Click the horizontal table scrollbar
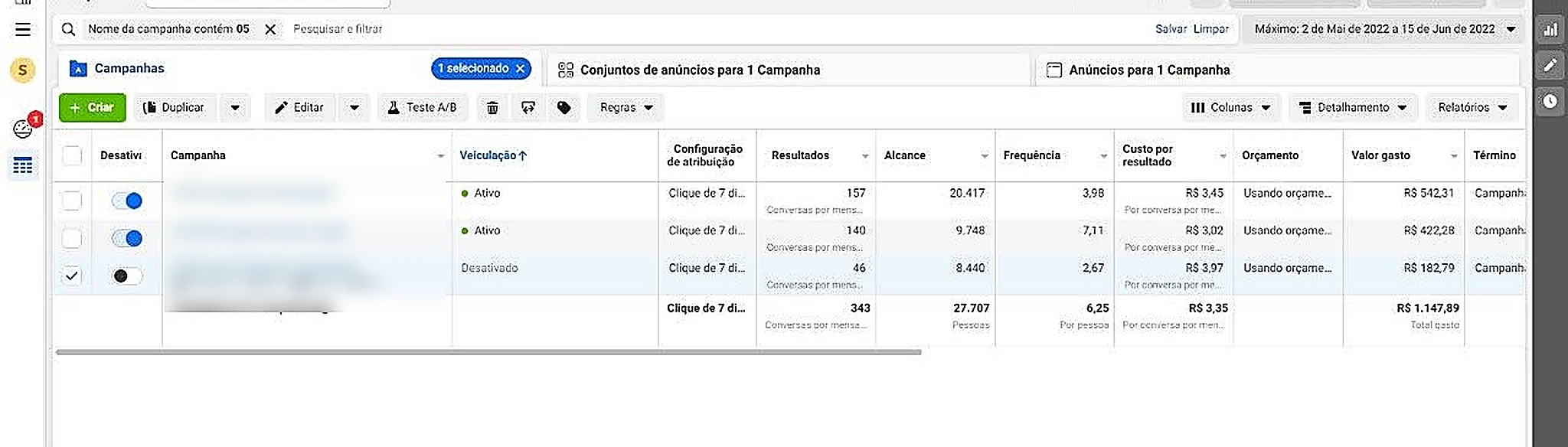This screenshot has height=447, width=1568. pyautogui.click(x=488, y=353)
